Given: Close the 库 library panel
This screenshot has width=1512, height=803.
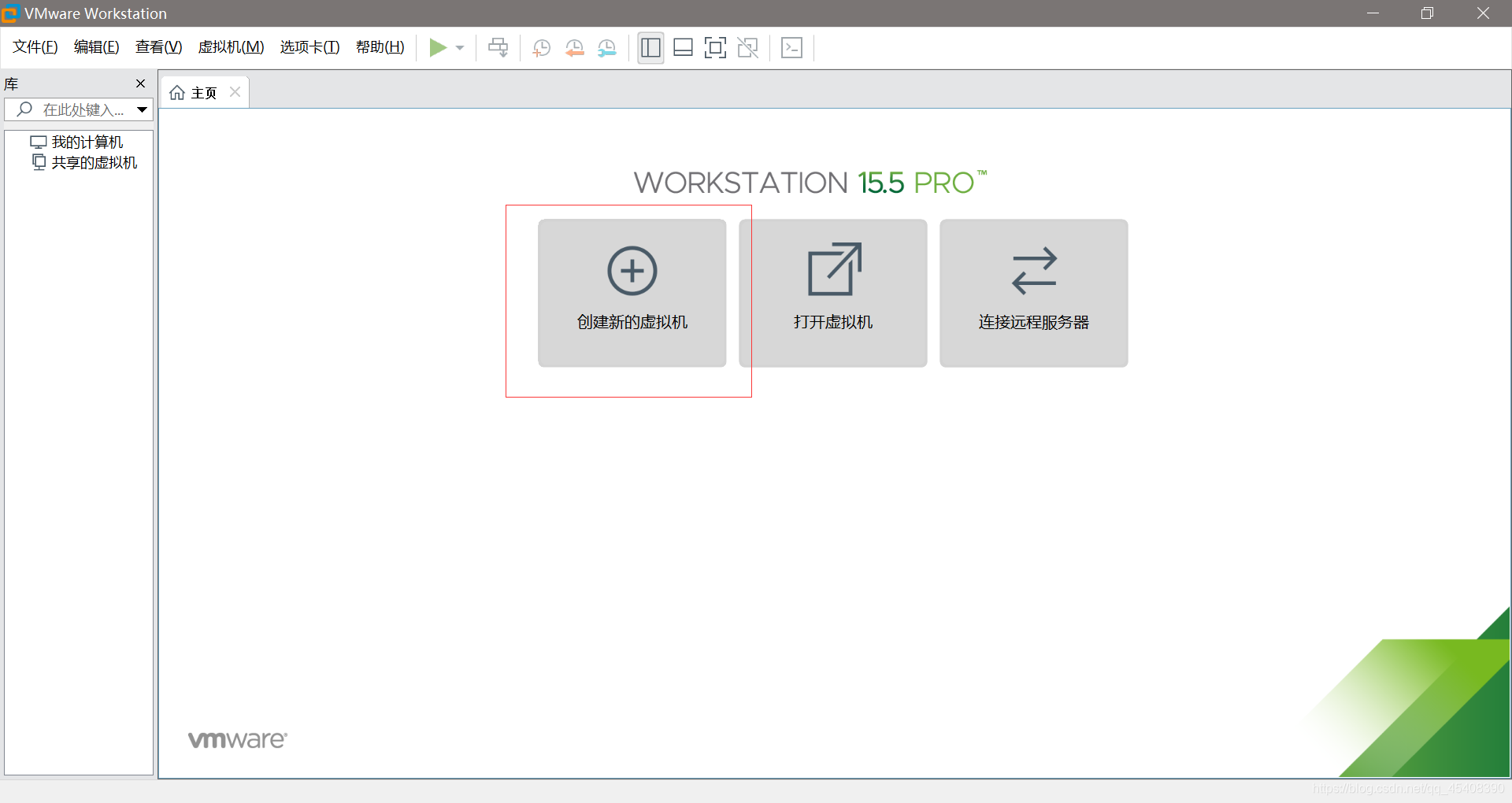Looking at the screenshot, I should tap(140, 83).
